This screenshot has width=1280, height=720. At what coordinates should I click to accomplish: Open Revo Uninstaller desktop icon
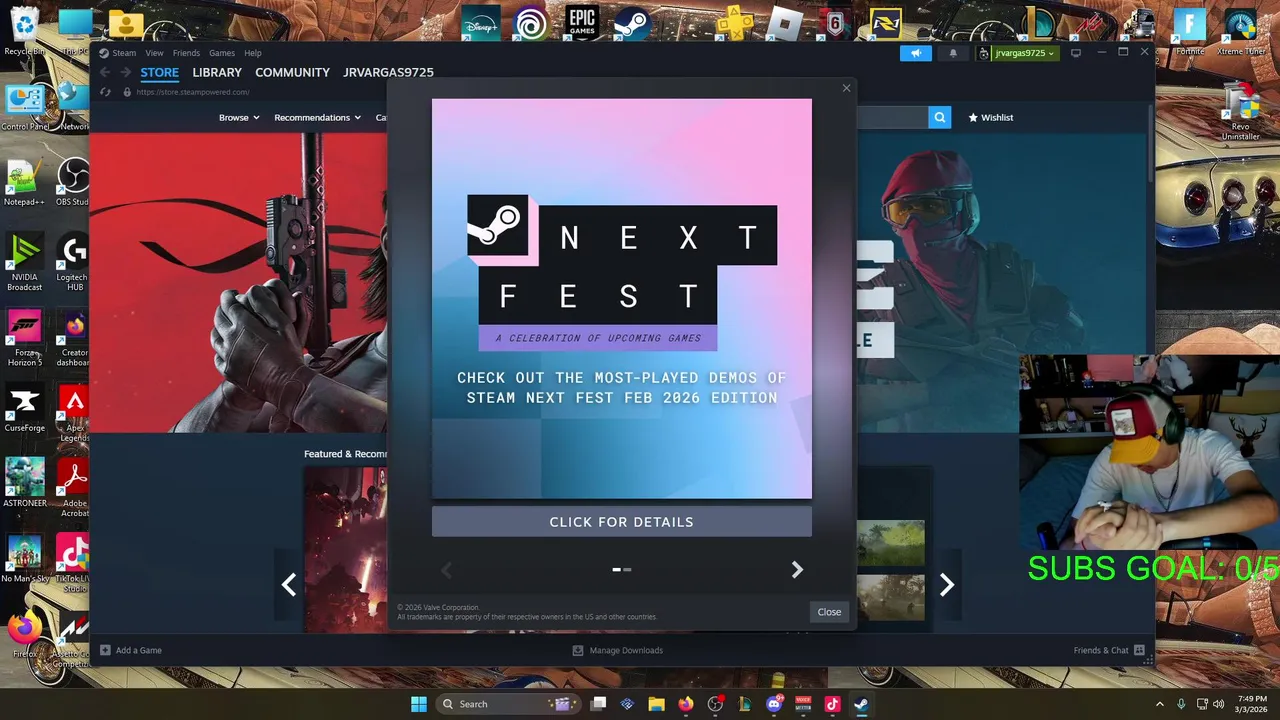tap(1241, 112)
